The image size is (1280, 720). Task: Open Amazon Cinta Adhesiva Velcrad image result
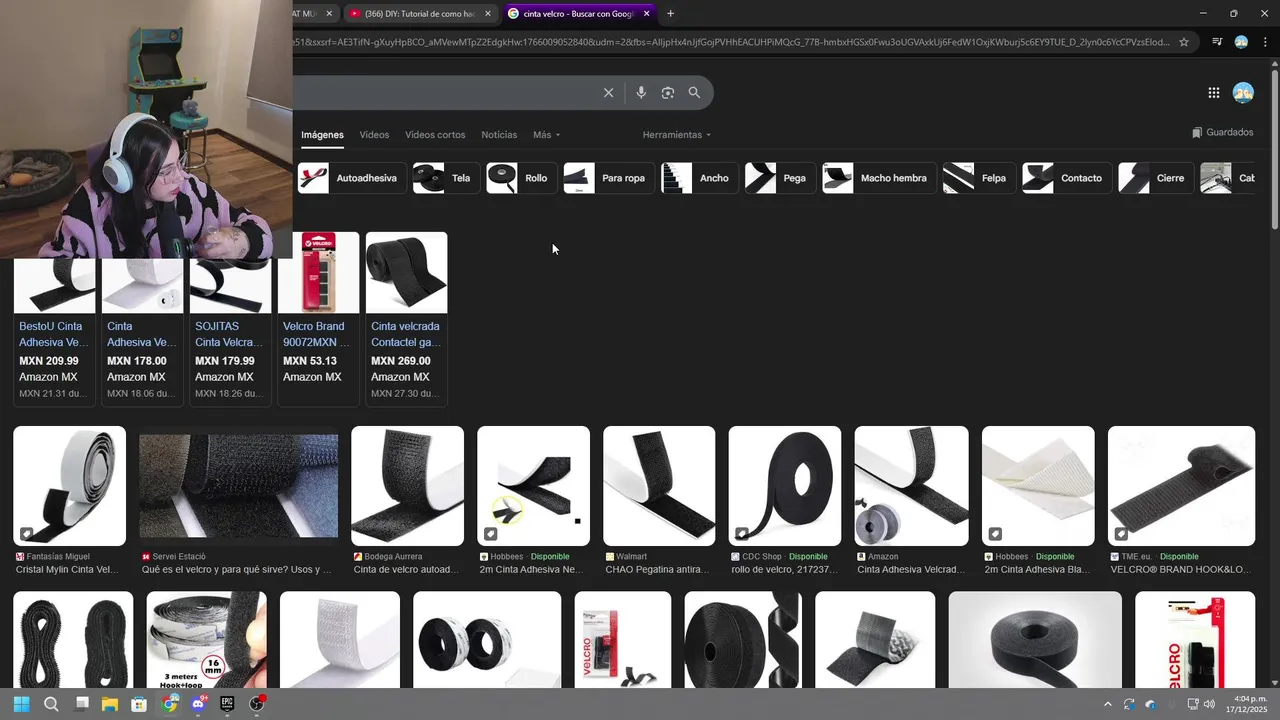(x=911, y=486)
